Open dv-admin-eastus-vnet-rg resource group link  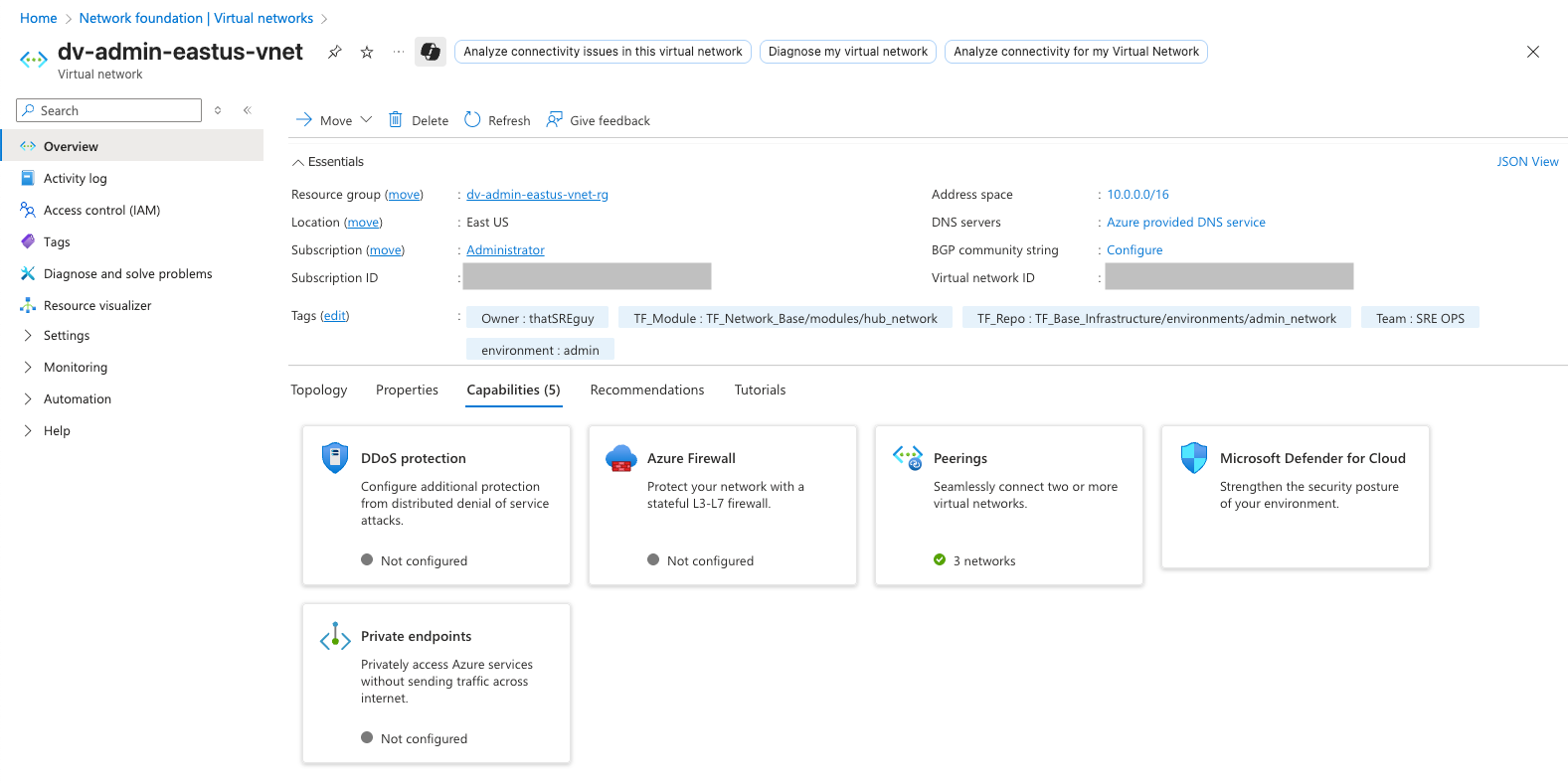(x=537, y=195)
